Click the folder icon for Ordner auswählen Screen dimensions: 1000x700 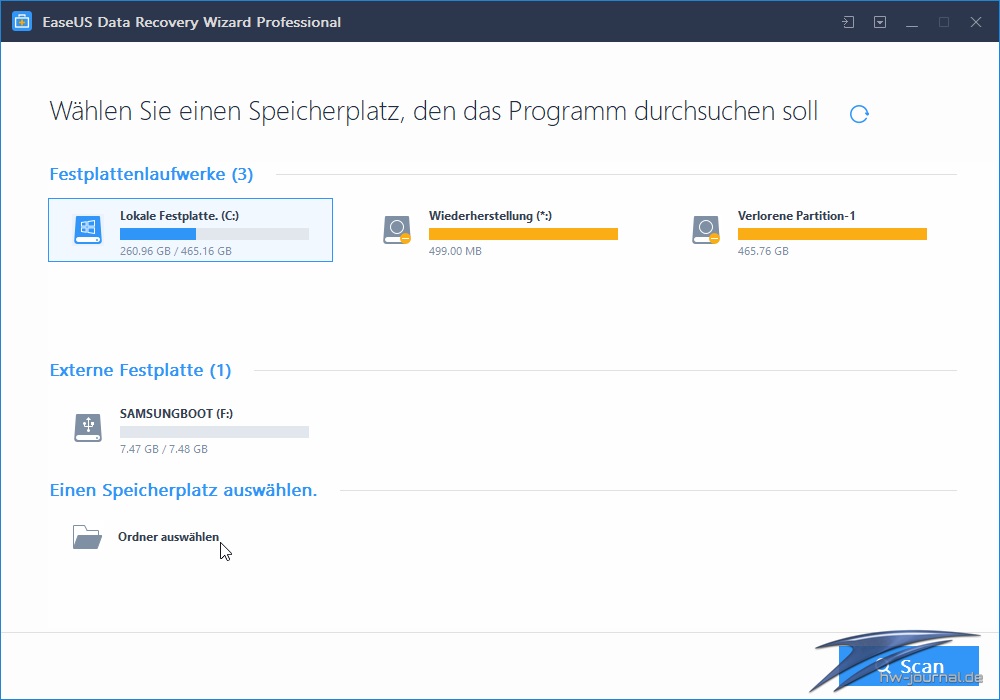click(x=87, y=537)
